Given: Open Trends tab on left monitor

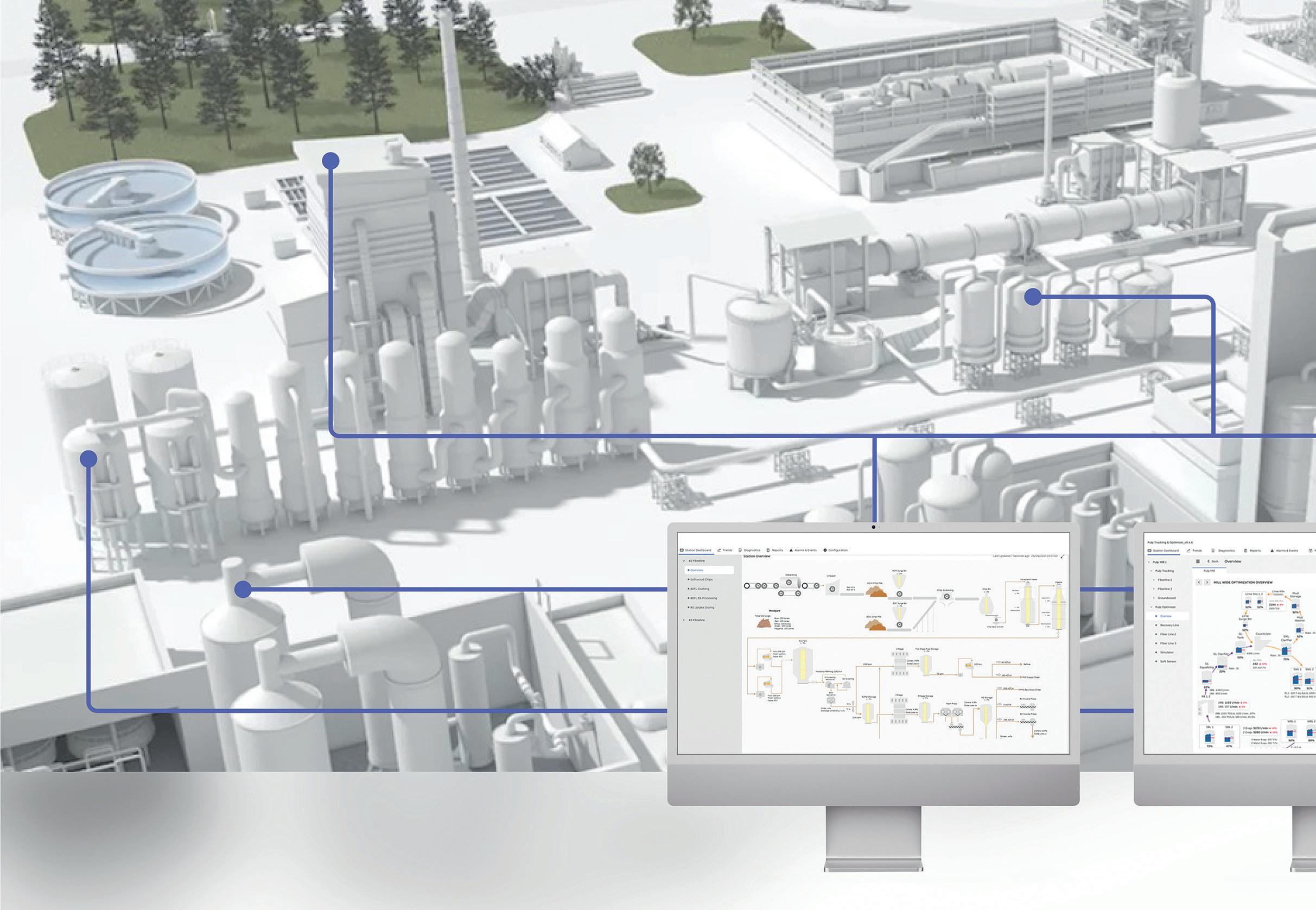Looking at the screenshot, I should tap(725, 550).
